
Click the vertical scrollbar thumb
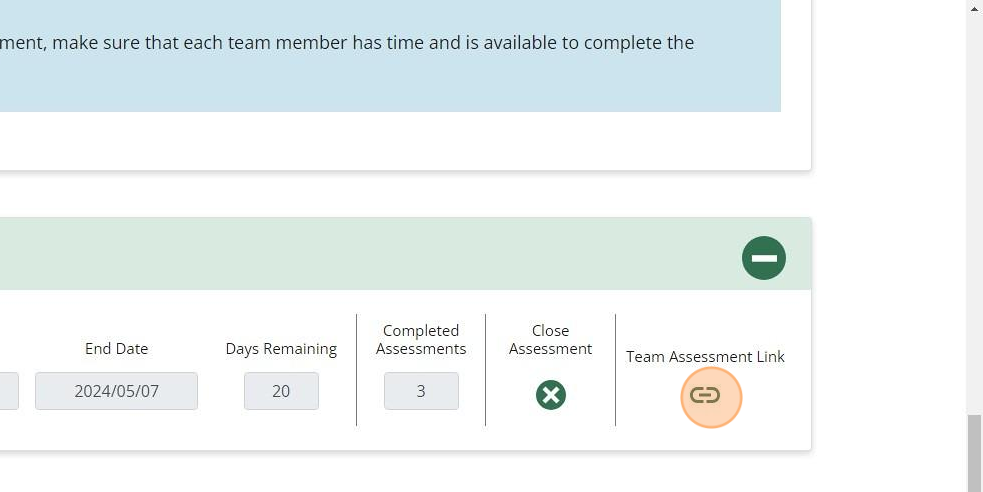[974, 453]
